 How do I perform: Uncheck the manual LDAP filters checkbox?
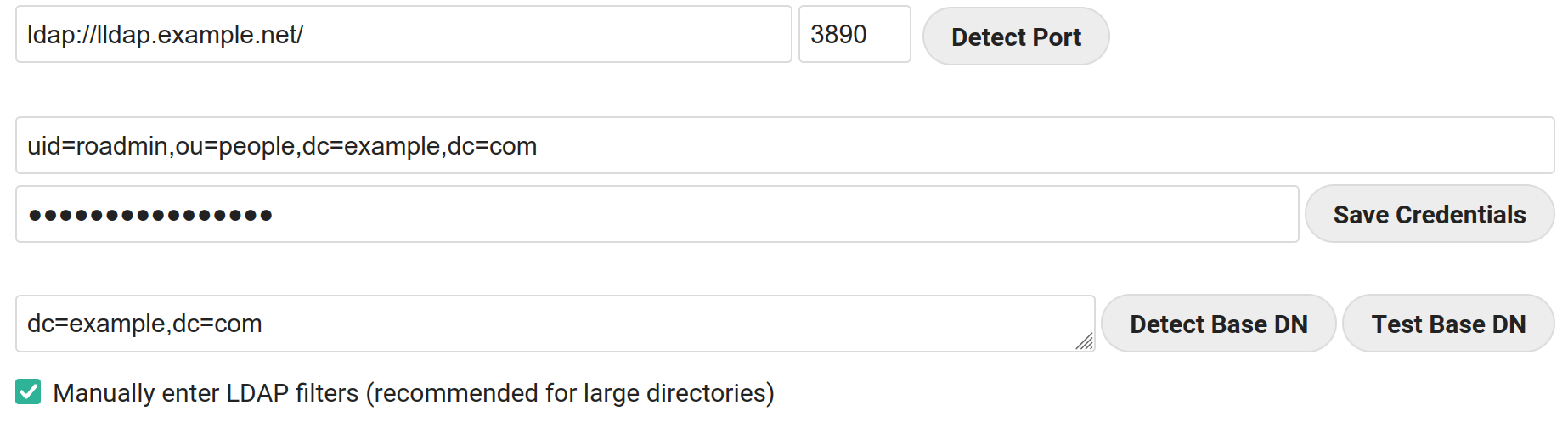click(28, 392)
